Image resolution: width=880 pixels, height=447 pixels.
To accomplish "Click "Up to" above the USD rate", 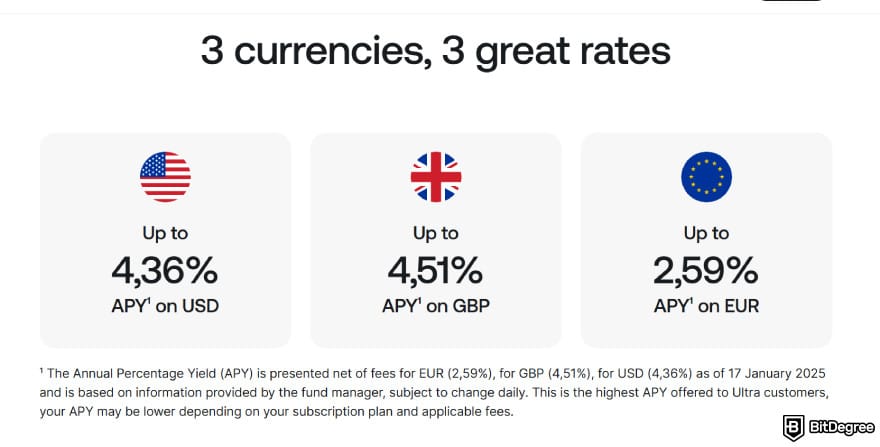I will point(165,233).
